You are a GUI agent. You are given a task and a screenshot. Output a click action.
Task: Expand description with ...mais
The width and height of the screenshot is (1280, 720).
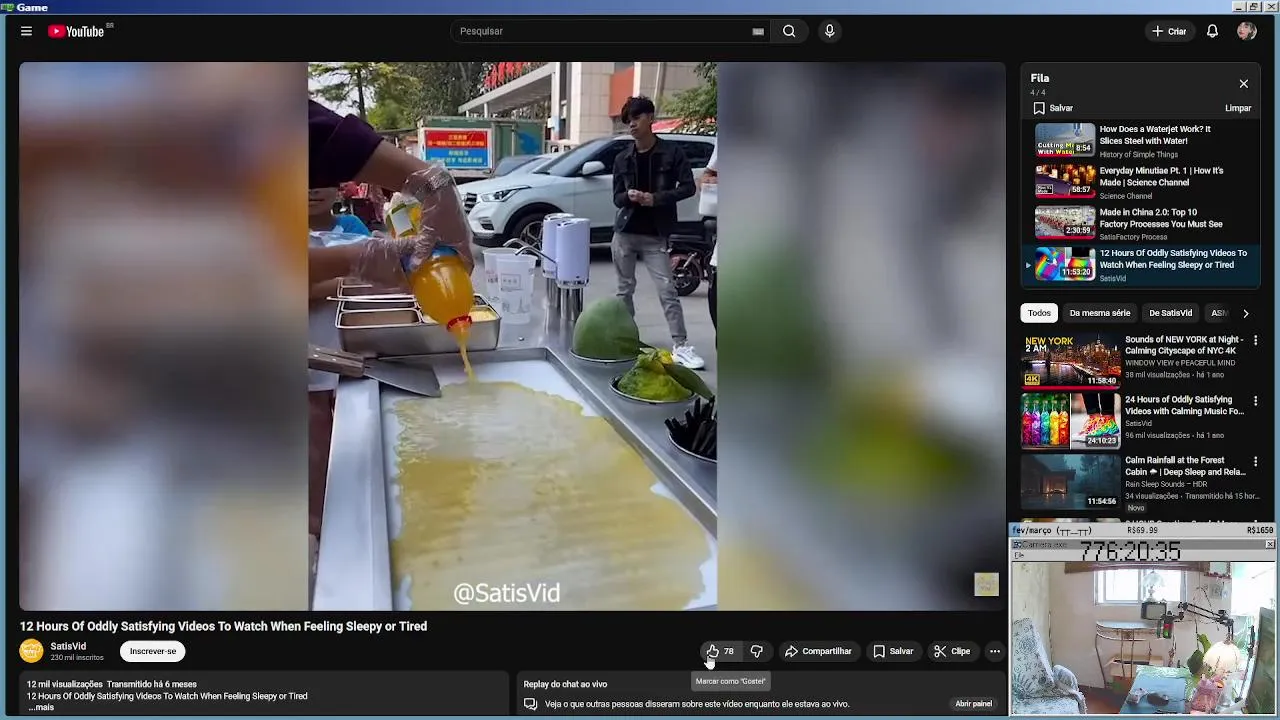40,707
